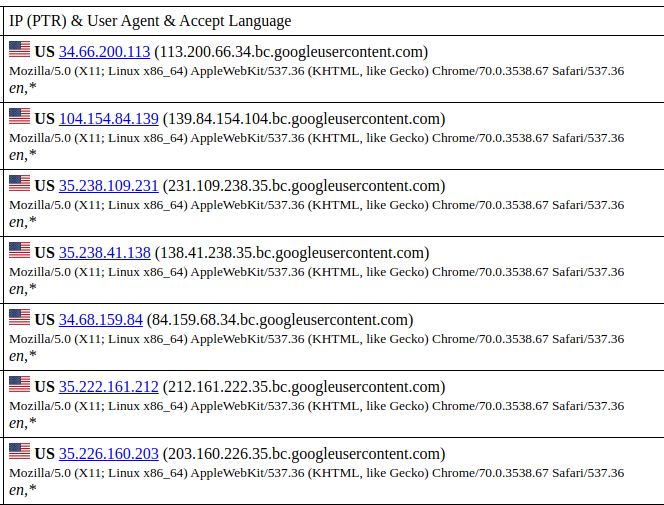Click the 'US' country code beside 104.154.84.139
The height and width of the screenshot is (505, 664).
click(x=44, y=119)
